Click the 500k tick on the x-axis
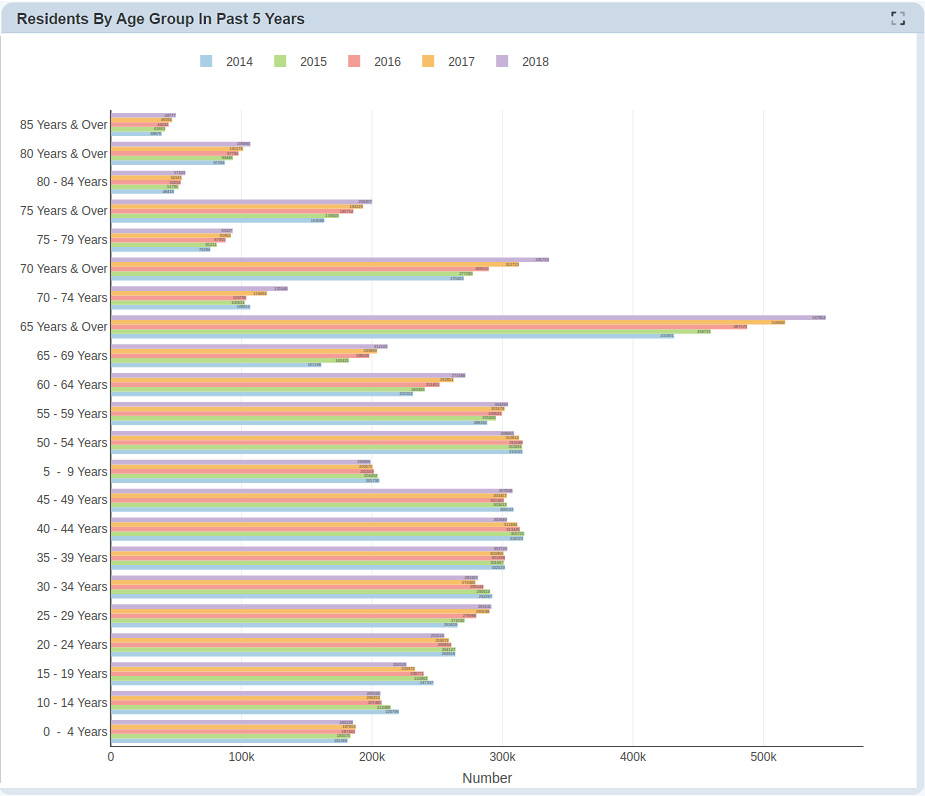The height and width of the screenshot is (796, 925). [763, 758]
